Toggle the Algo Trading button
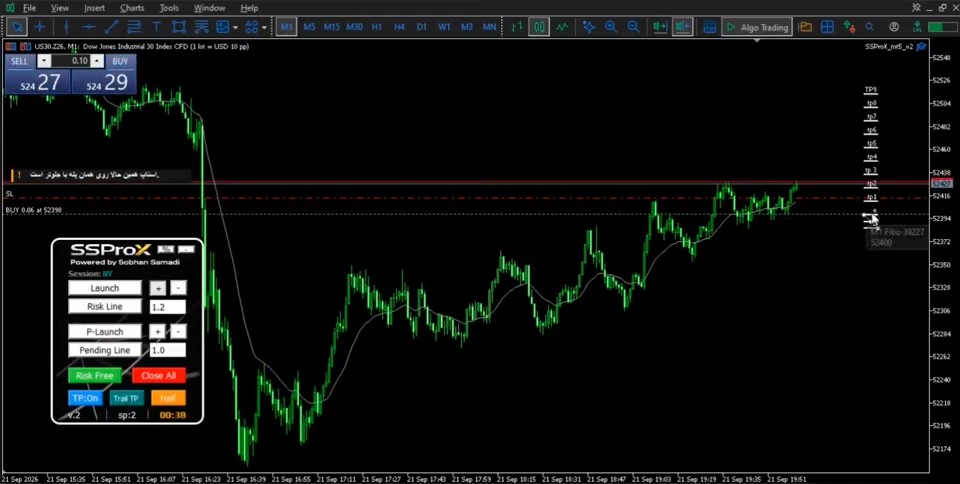The height and width of the screenshot is (484, 960). coord(757,27)
